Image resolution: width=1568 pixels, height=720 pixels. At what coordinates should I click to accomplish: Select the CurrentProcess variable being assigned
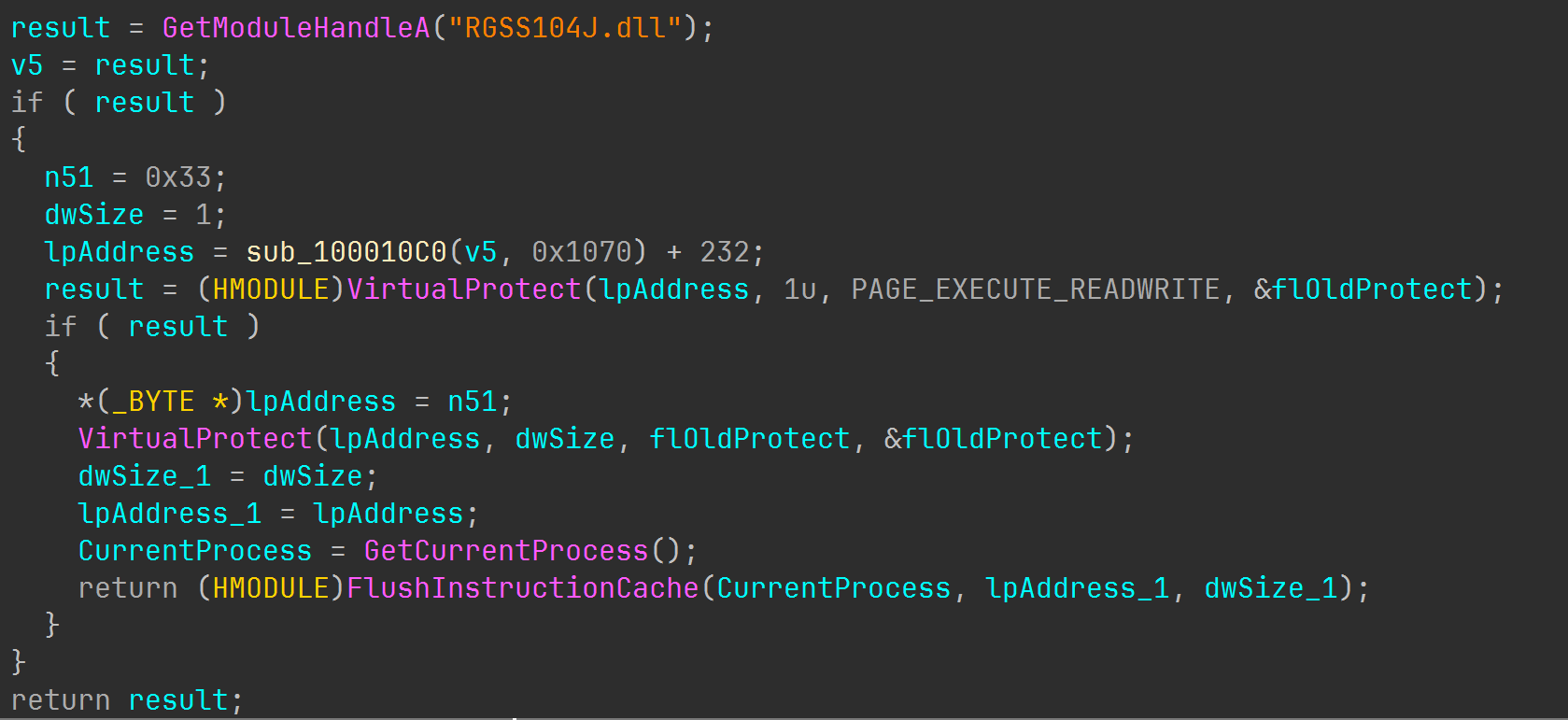point(194,551)
